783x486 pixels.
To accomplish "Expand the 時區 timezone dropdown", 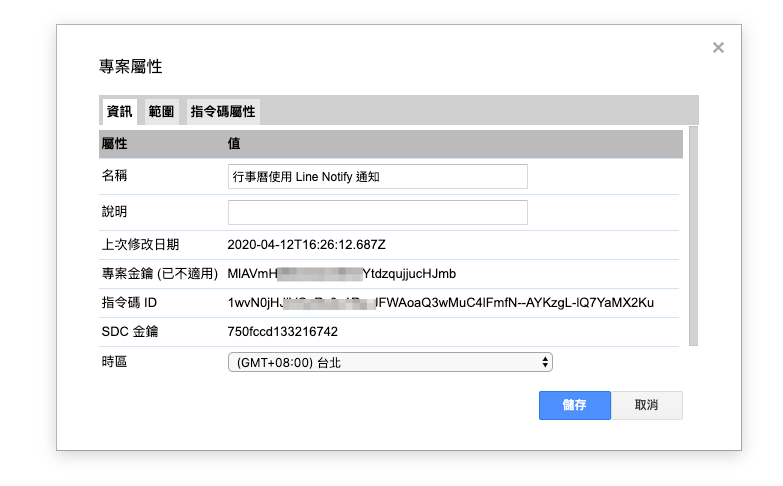I will pyautogui.click(x=390, y=363).
